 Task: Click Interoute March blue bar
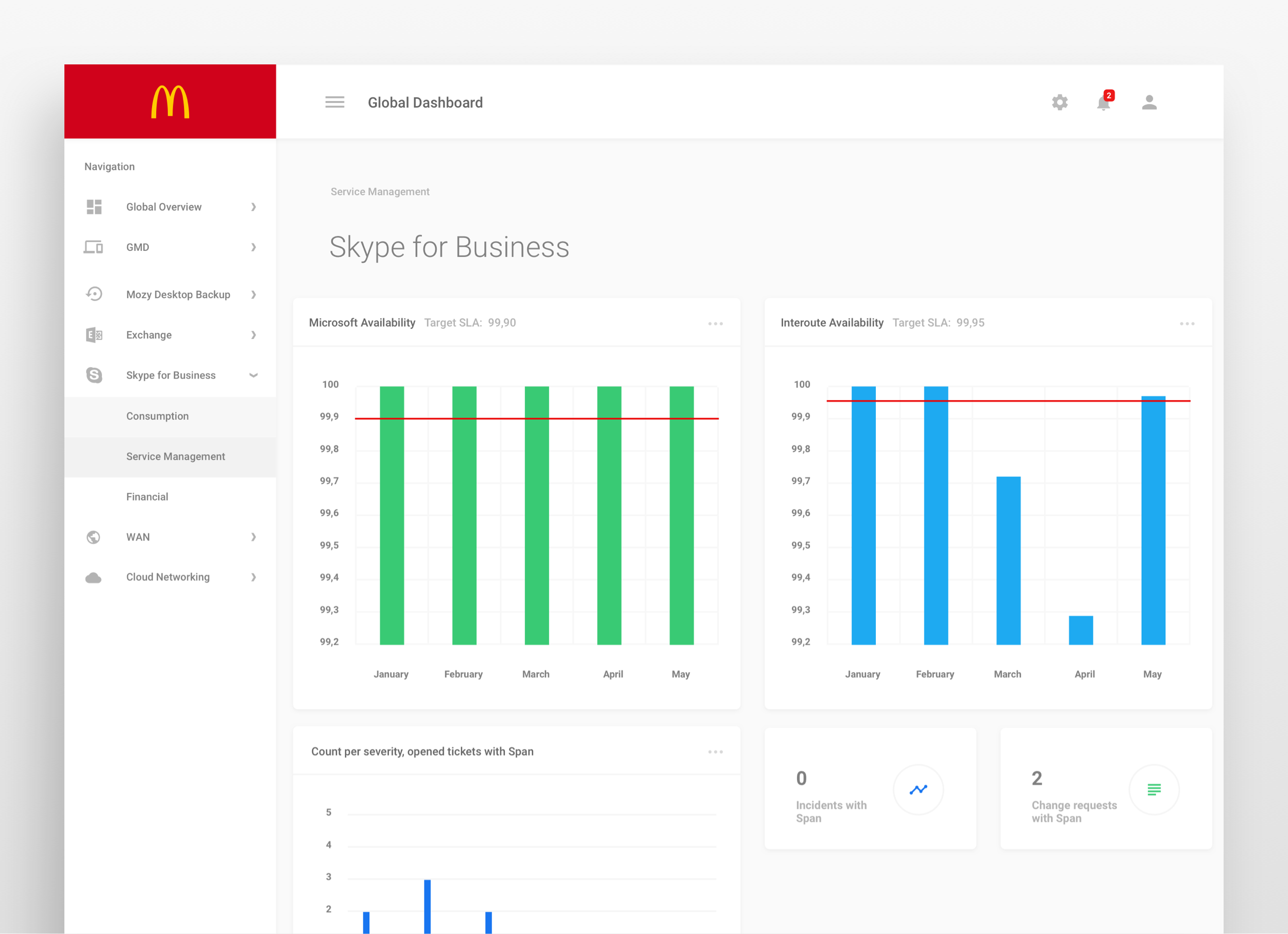coord(1008,561)
